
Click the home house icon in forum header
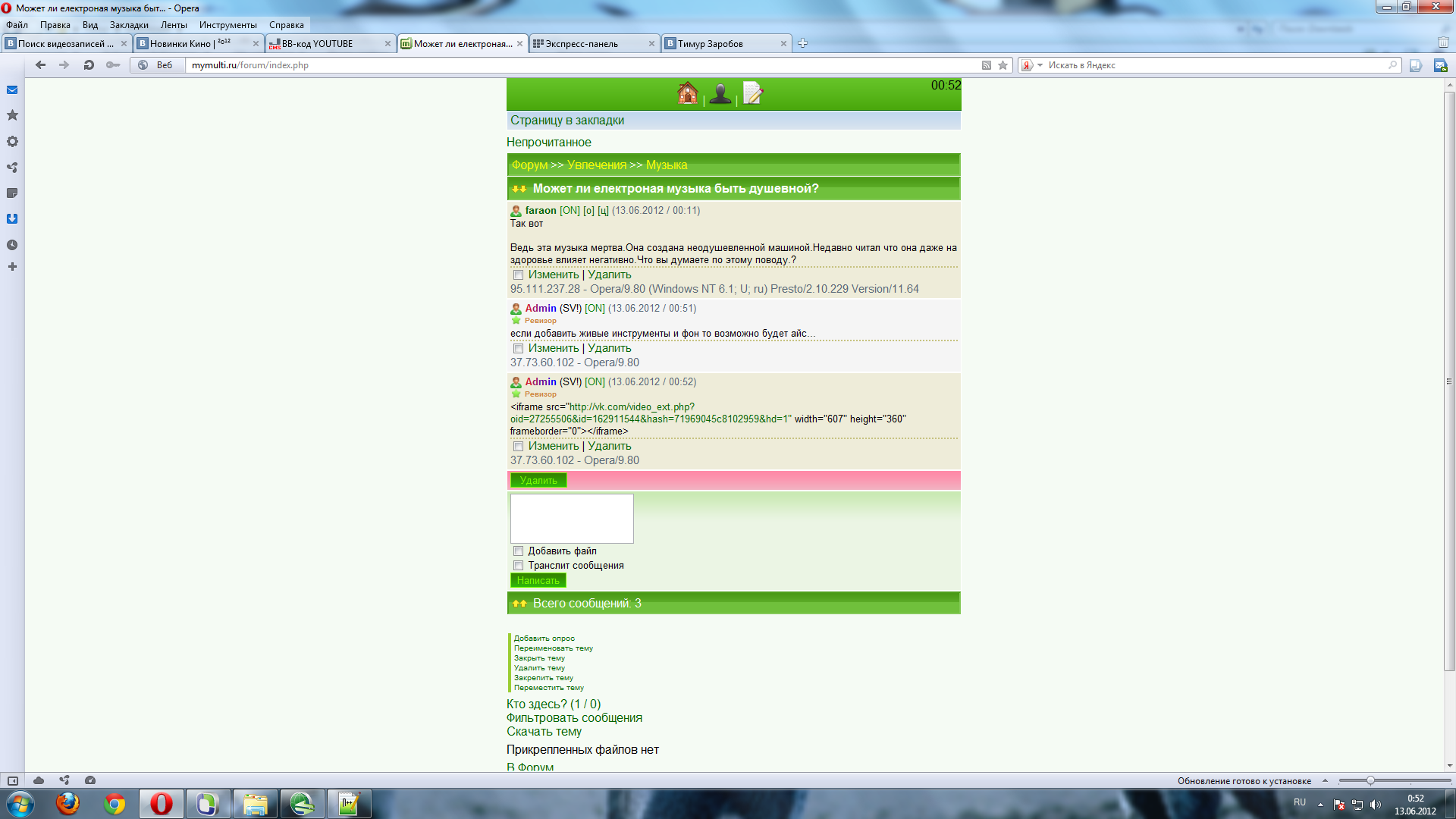click(687, 93)
